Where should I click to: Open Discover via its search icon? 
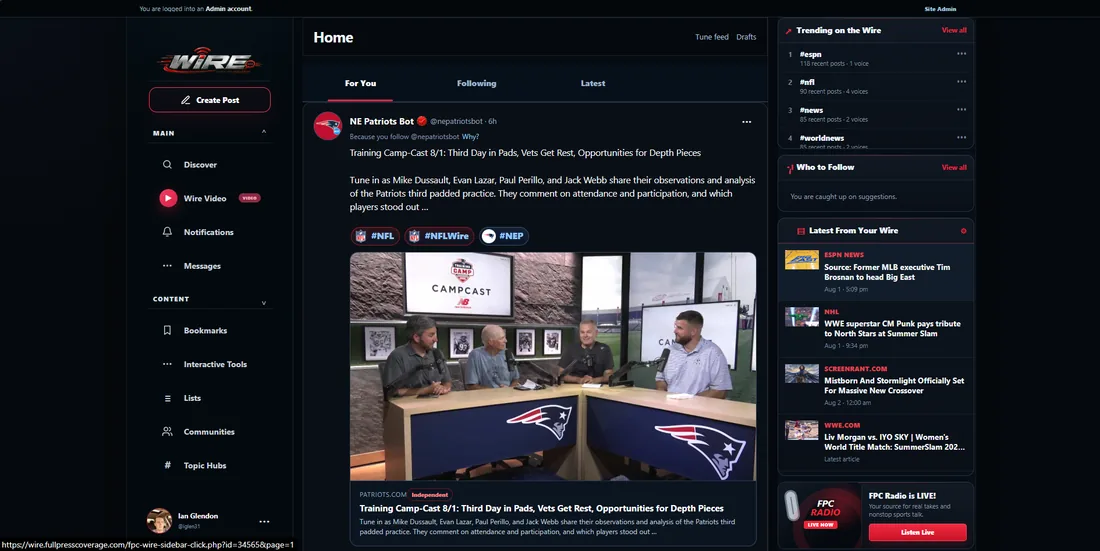(x=167, y=164)
